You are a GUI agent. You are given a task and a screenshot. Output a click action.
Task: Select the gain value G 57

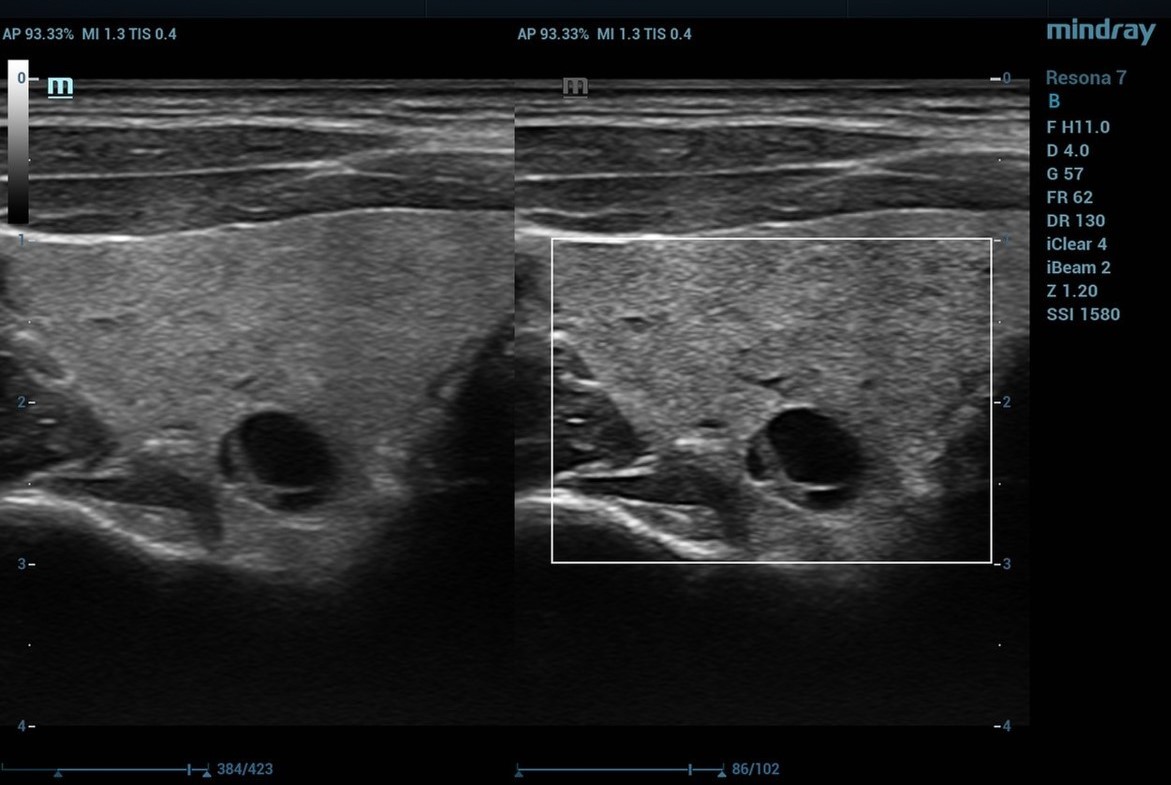pos(1064,173)
